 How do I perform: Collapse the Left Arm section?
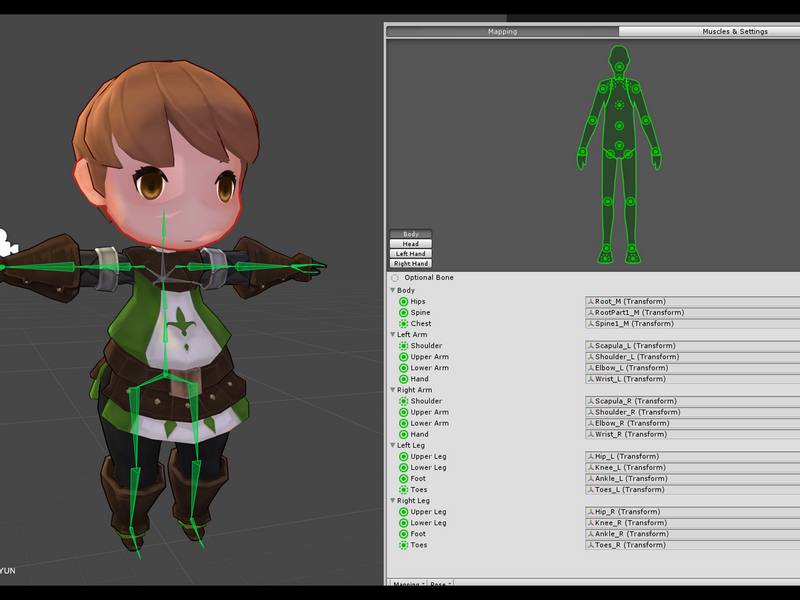pyautogui.click(x=393, y=335)
